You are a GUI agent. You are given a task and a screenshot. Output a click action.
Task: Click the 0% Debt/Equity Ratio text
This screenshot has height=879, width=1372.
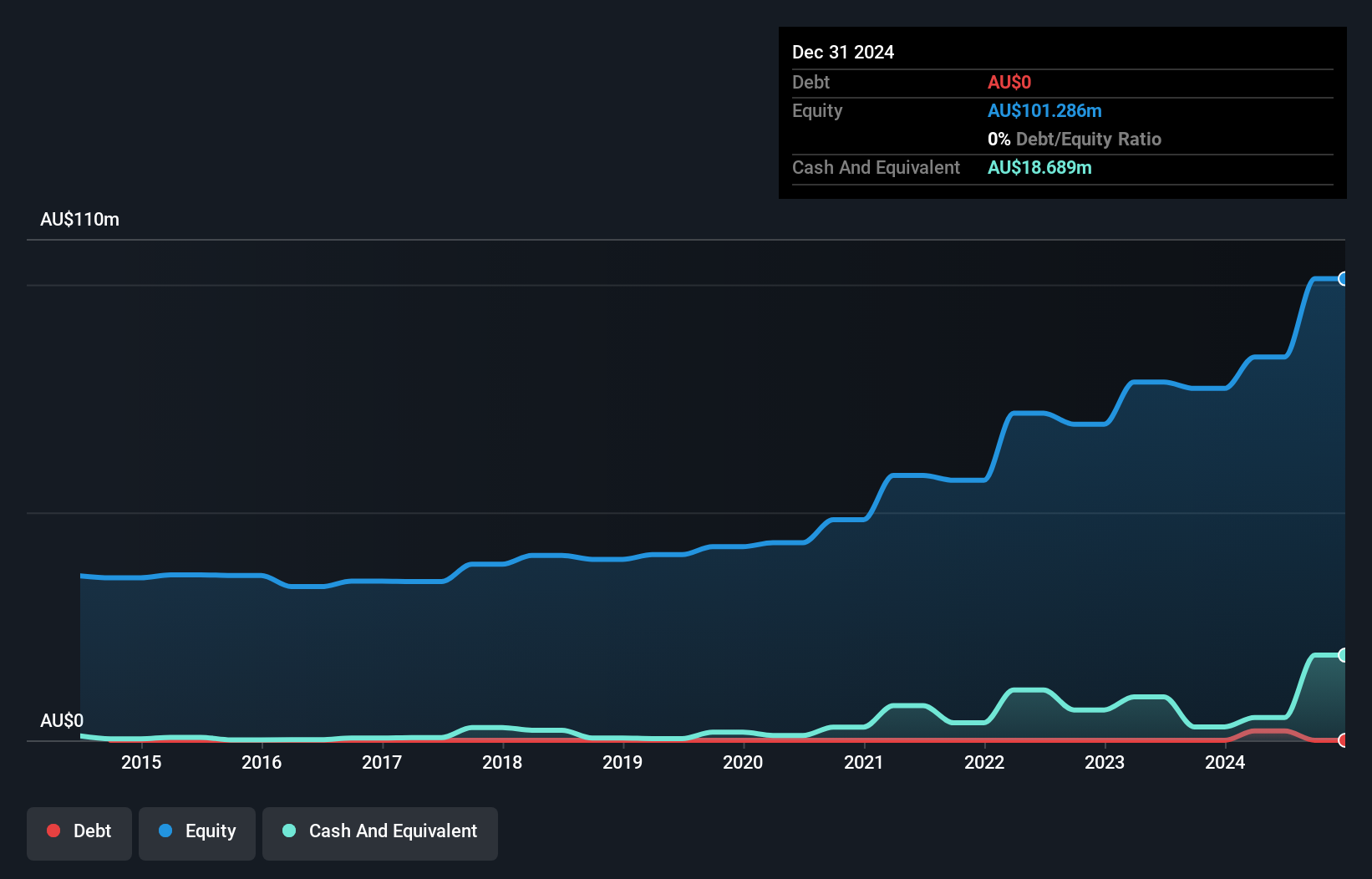point(1075,140)
